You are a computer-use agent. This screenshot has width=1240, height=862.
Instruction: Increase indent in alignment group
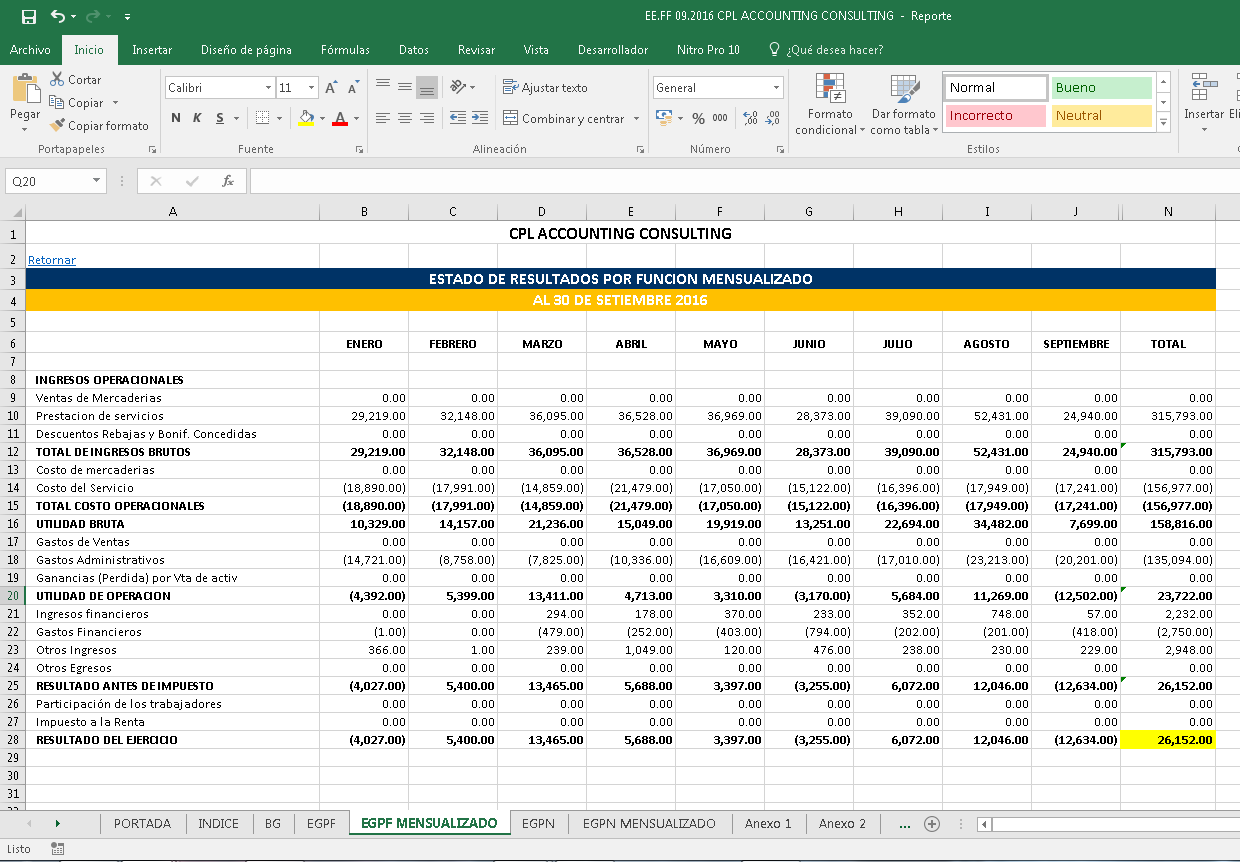[480, 118]
